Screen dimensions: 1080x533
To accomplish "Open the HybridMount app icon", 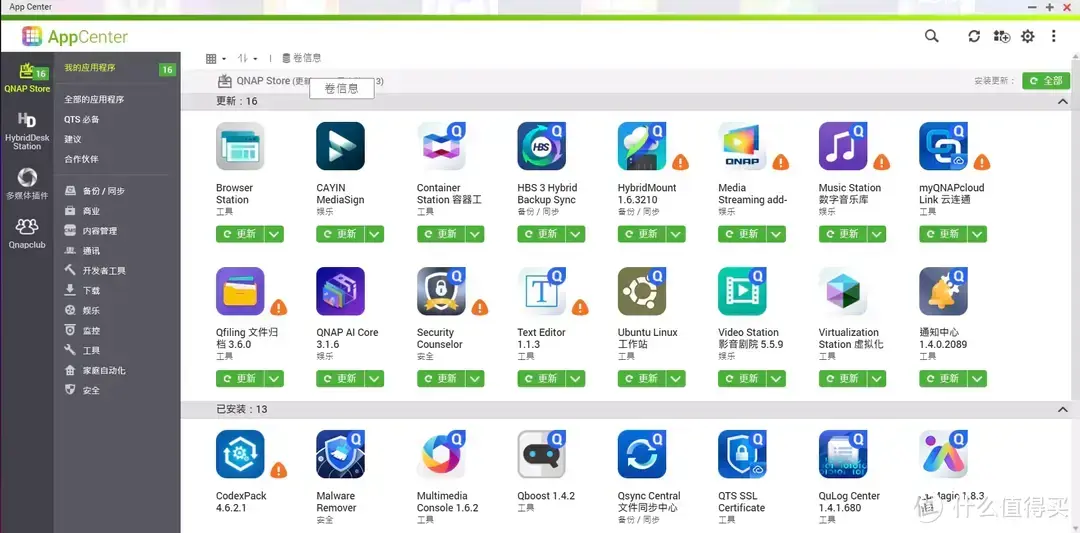I will [x=642, y=146].
